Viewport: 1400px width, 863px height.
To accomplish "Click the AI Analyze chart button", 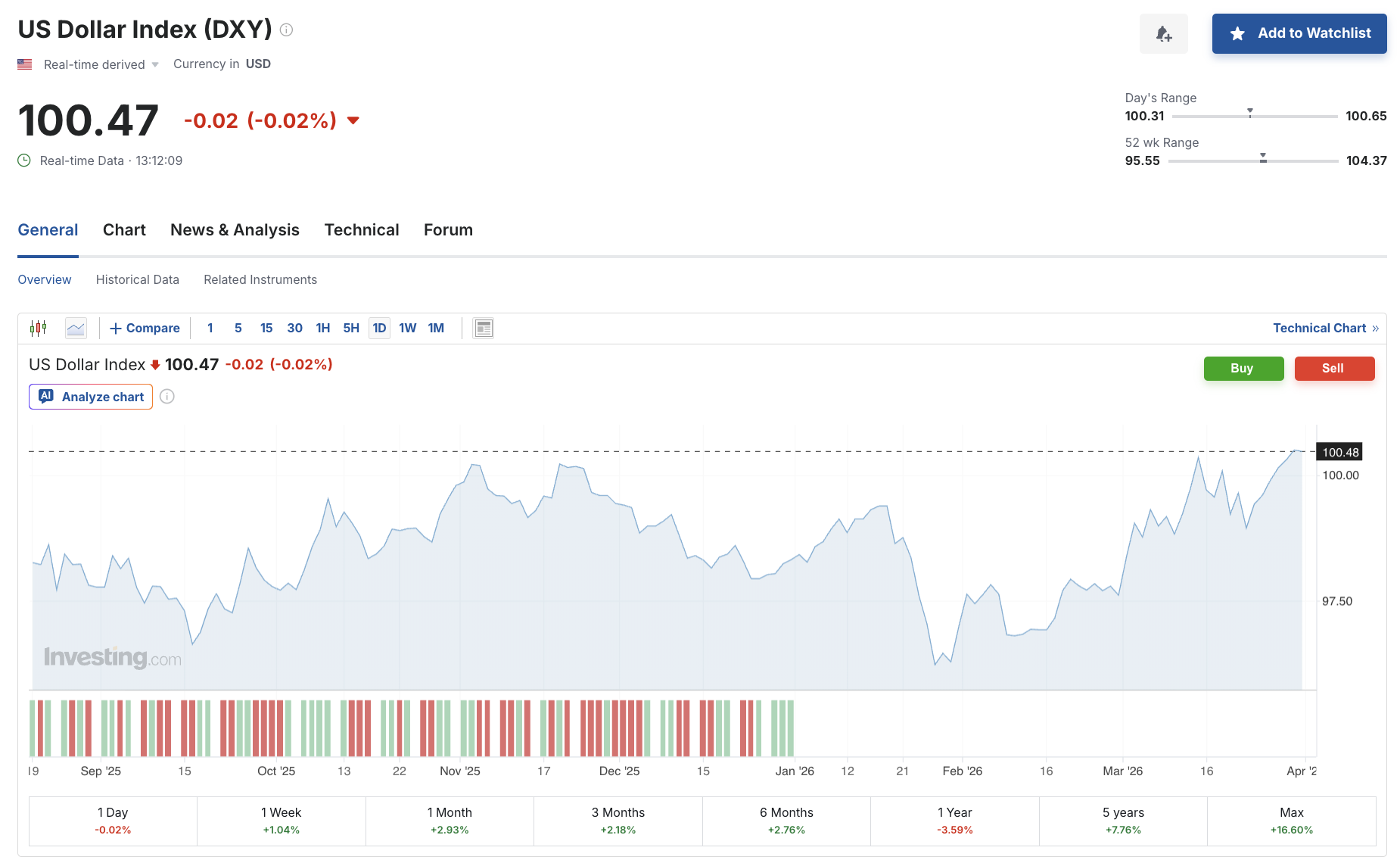I will click(91, 397).
